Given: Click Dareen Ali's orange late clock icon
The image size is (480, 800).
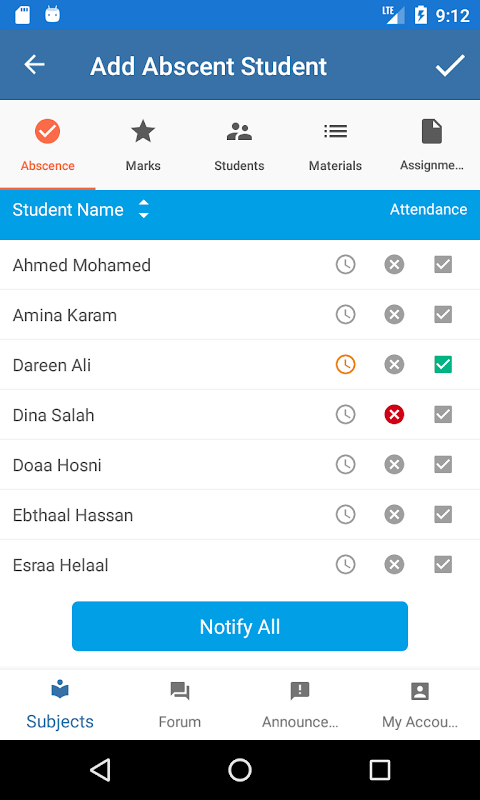Looking at the screenshot, I should (x=345, y=365).
